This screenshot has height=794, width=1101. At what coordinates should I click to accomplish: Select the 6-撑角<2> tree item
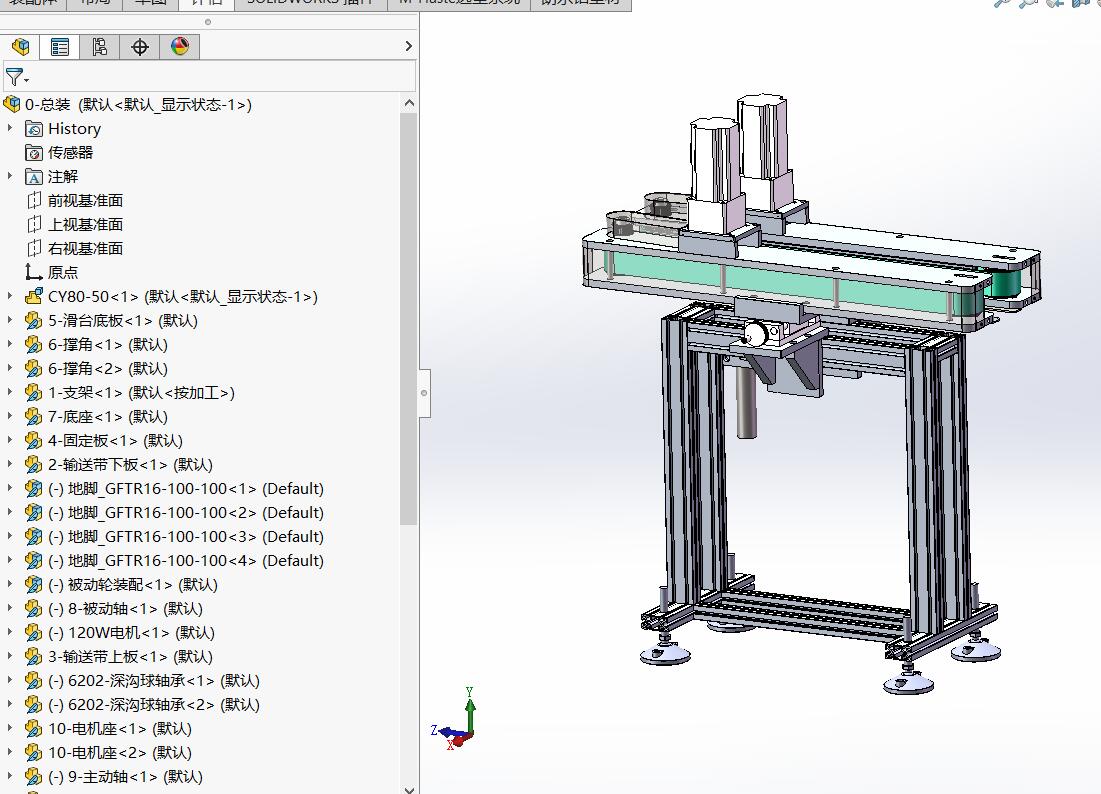(107, 369)
